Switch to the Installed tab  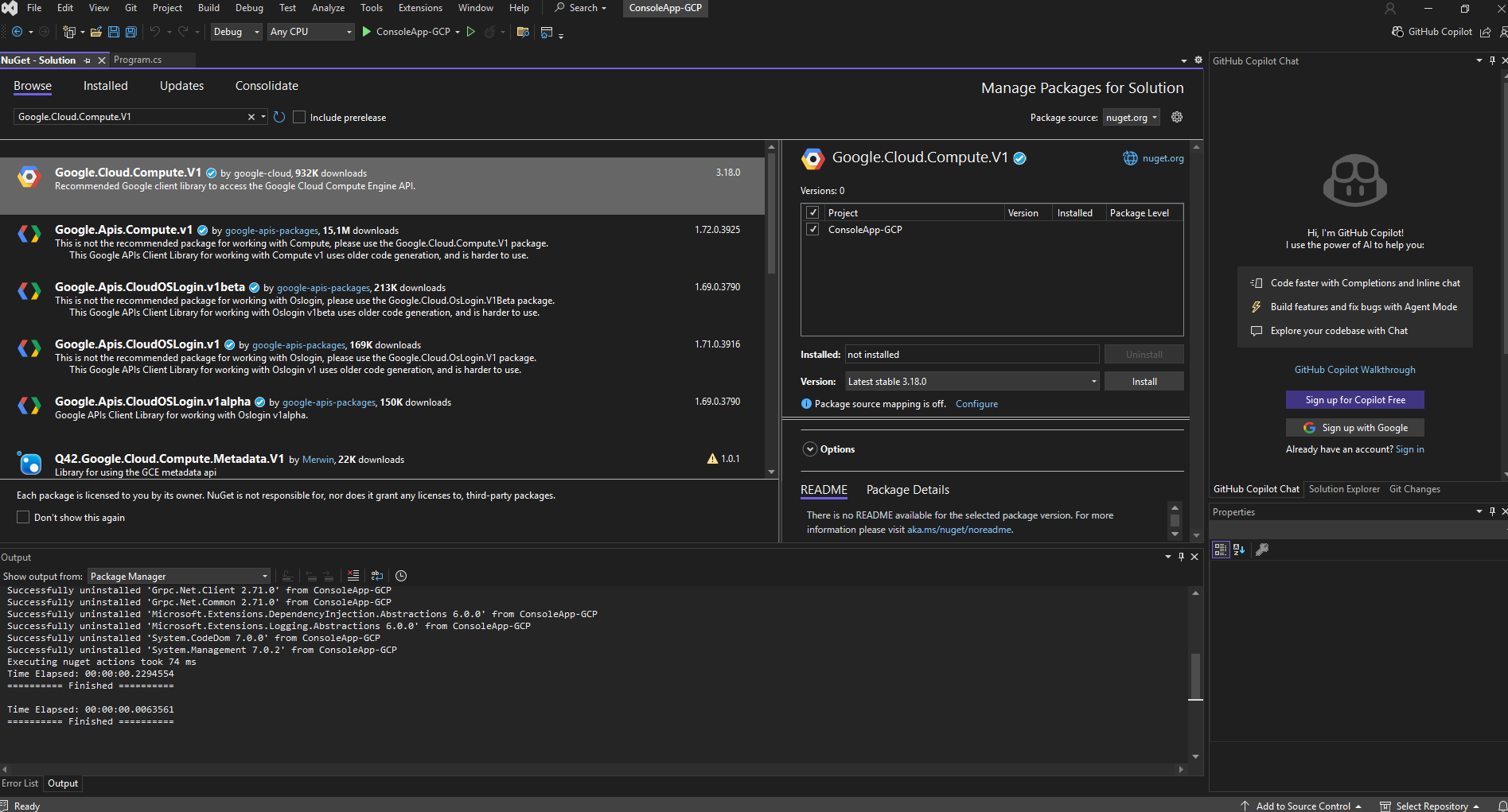[105, 86]
